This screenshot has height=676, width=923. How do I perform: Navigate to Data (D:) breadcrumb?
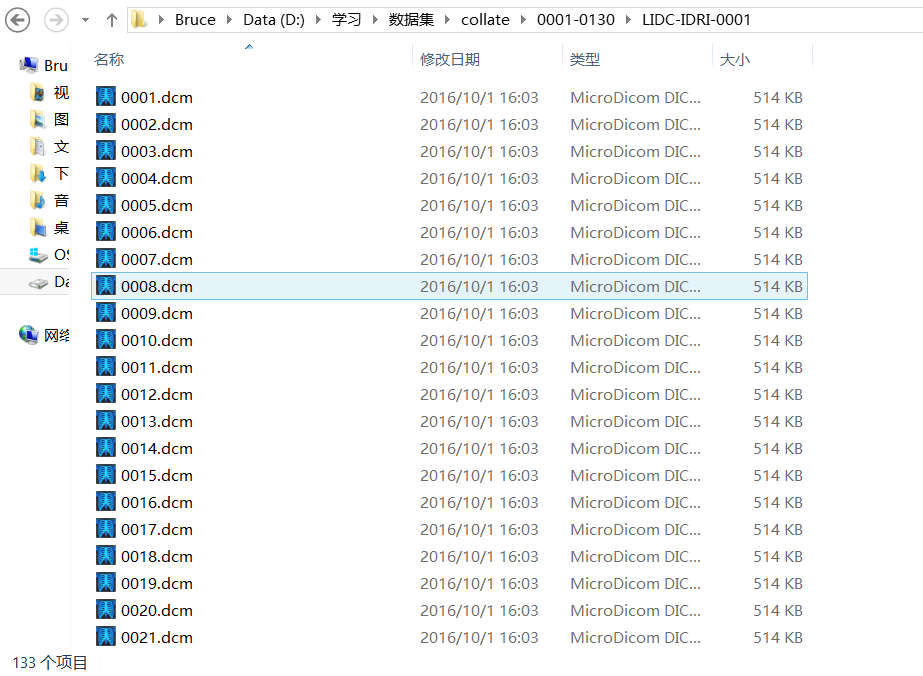(274, 20)
